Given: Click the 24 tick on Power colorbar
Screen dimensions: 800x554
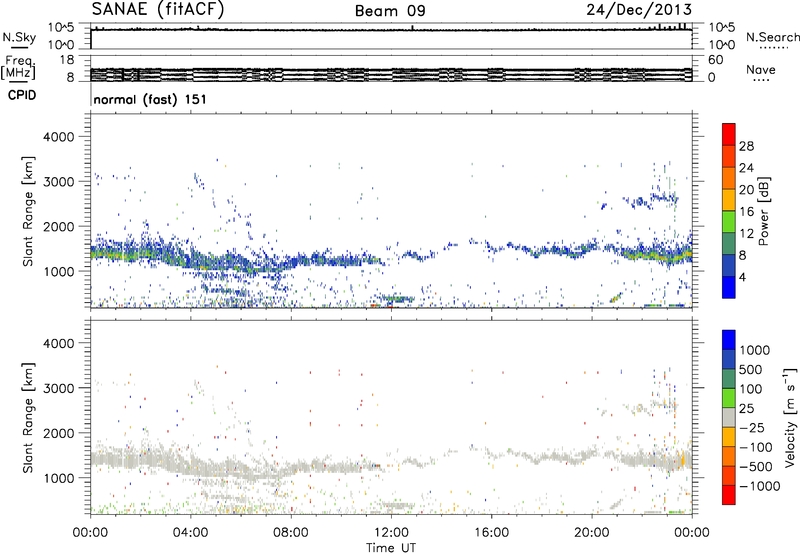Looking at the screenshot, I should pyautogui.click(x=746, y=168).
